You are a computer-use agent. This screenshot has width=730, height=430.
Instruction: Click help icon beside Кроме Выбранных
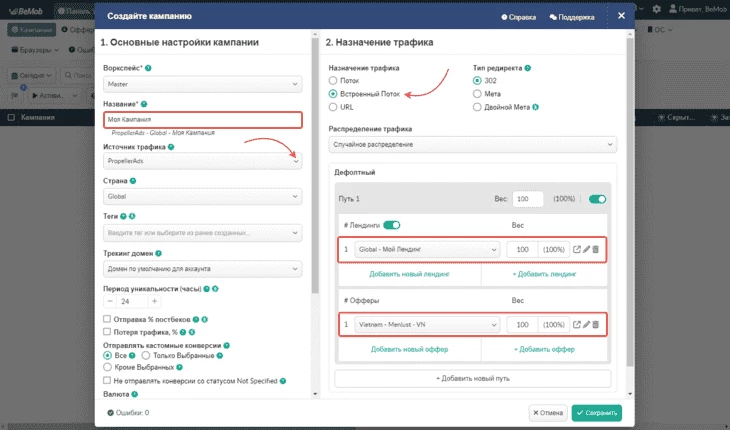pos(179,368)
